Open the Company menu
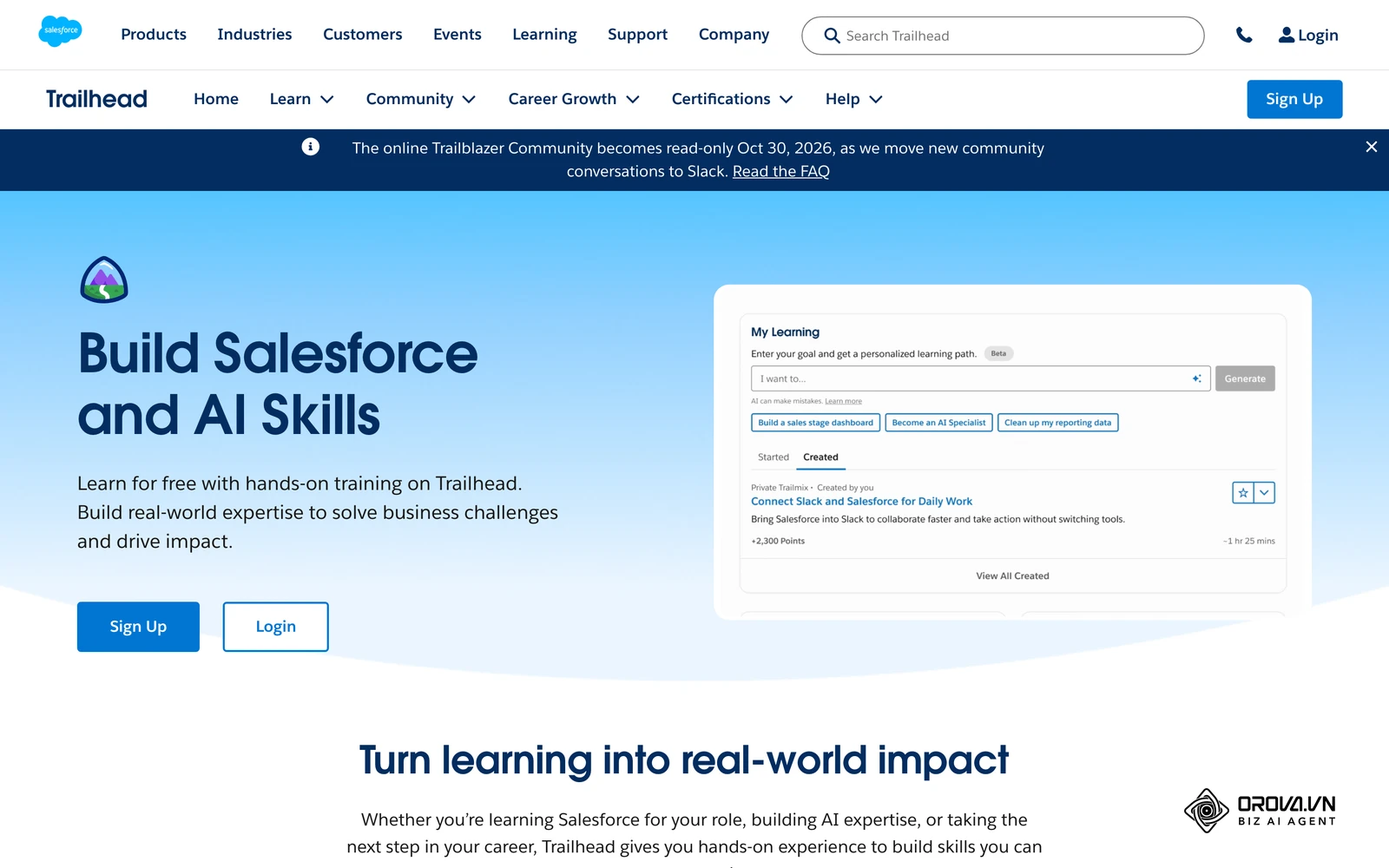 (x=734, y=35)
